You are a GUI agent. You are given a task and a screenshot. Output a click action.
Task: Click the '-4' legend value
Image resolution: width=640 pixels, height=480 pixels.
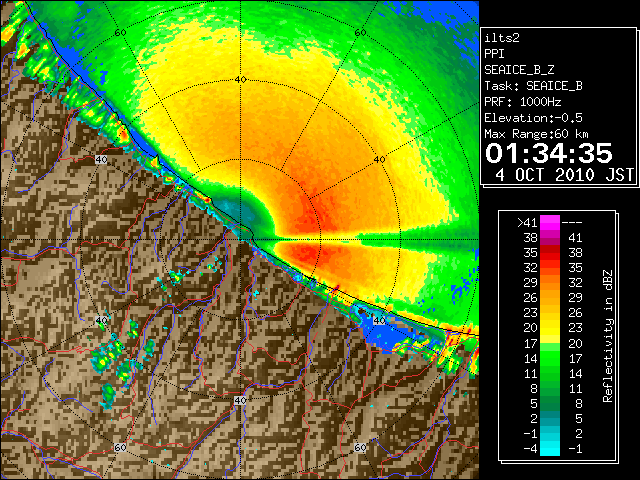(530, 449)
